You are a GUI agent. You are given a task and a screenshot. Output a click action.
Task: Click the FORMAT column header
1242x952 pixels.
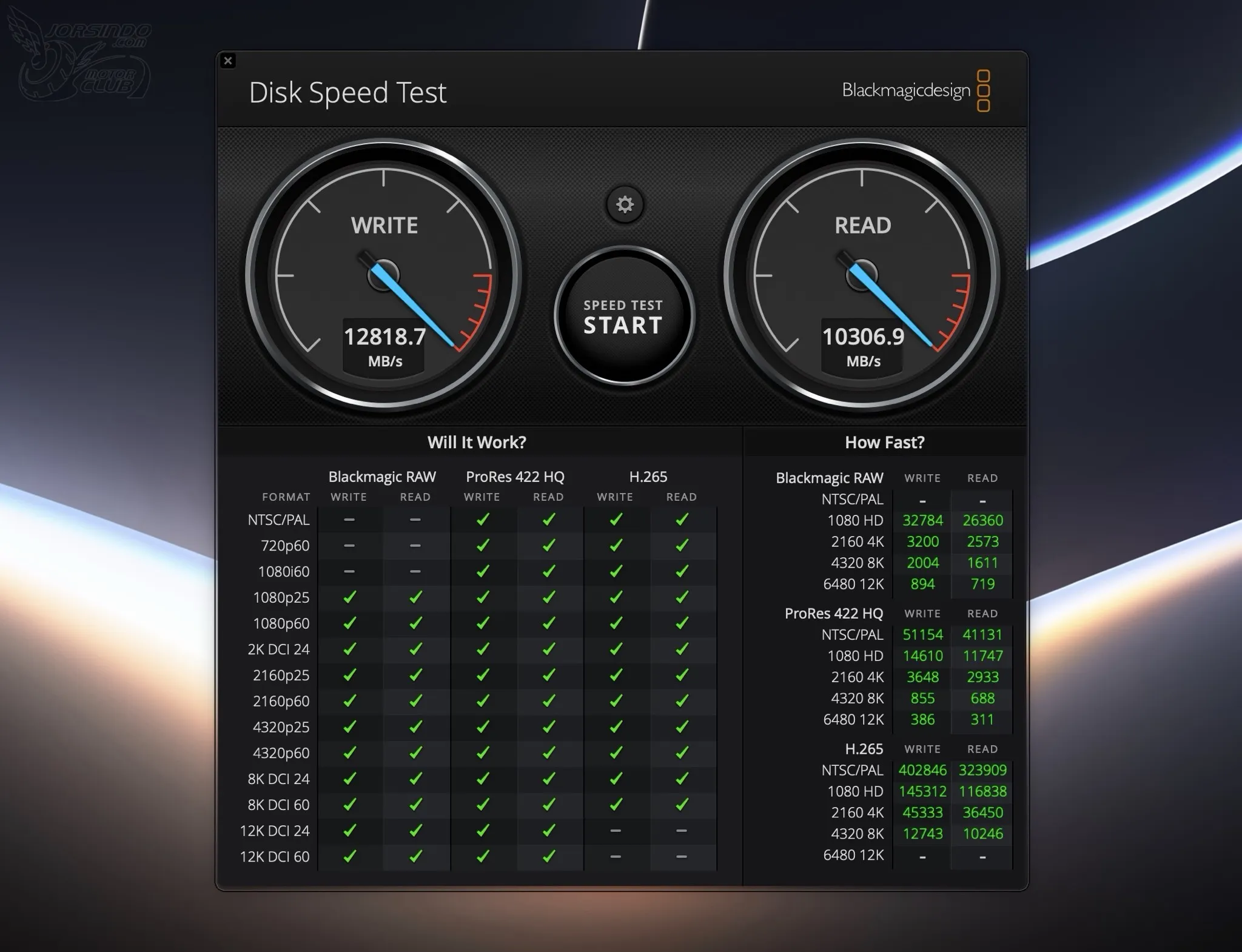[286, 497]
